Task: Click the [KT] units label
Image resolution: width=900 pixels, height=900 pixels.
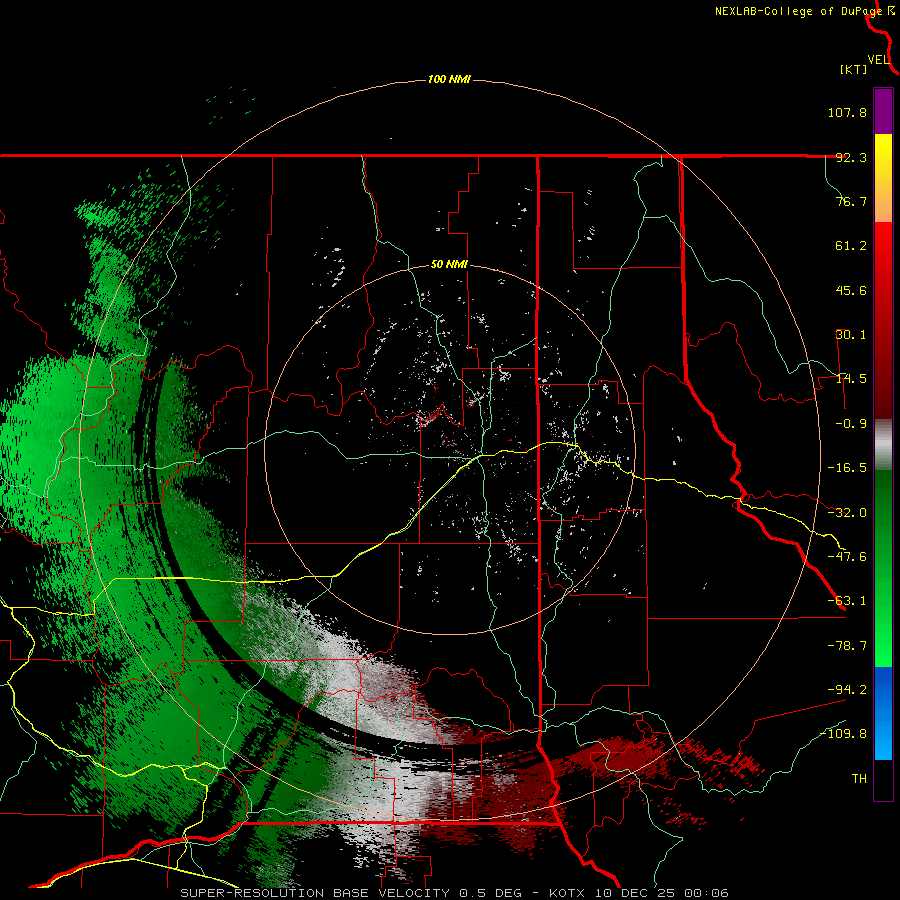Action: [854, 69]
